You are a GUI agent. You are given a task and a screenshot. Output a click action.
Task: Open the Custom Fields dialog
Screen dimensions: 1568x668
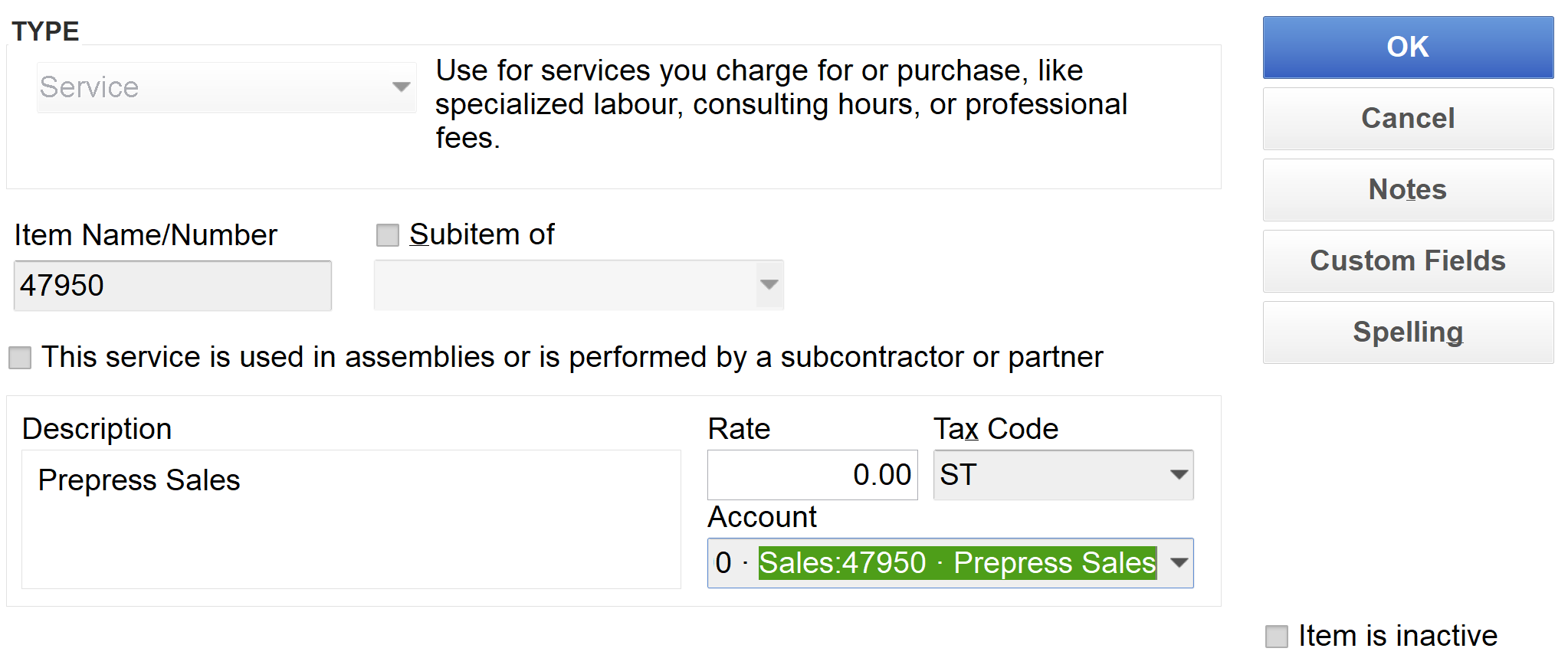click(x=1408, y=261)
